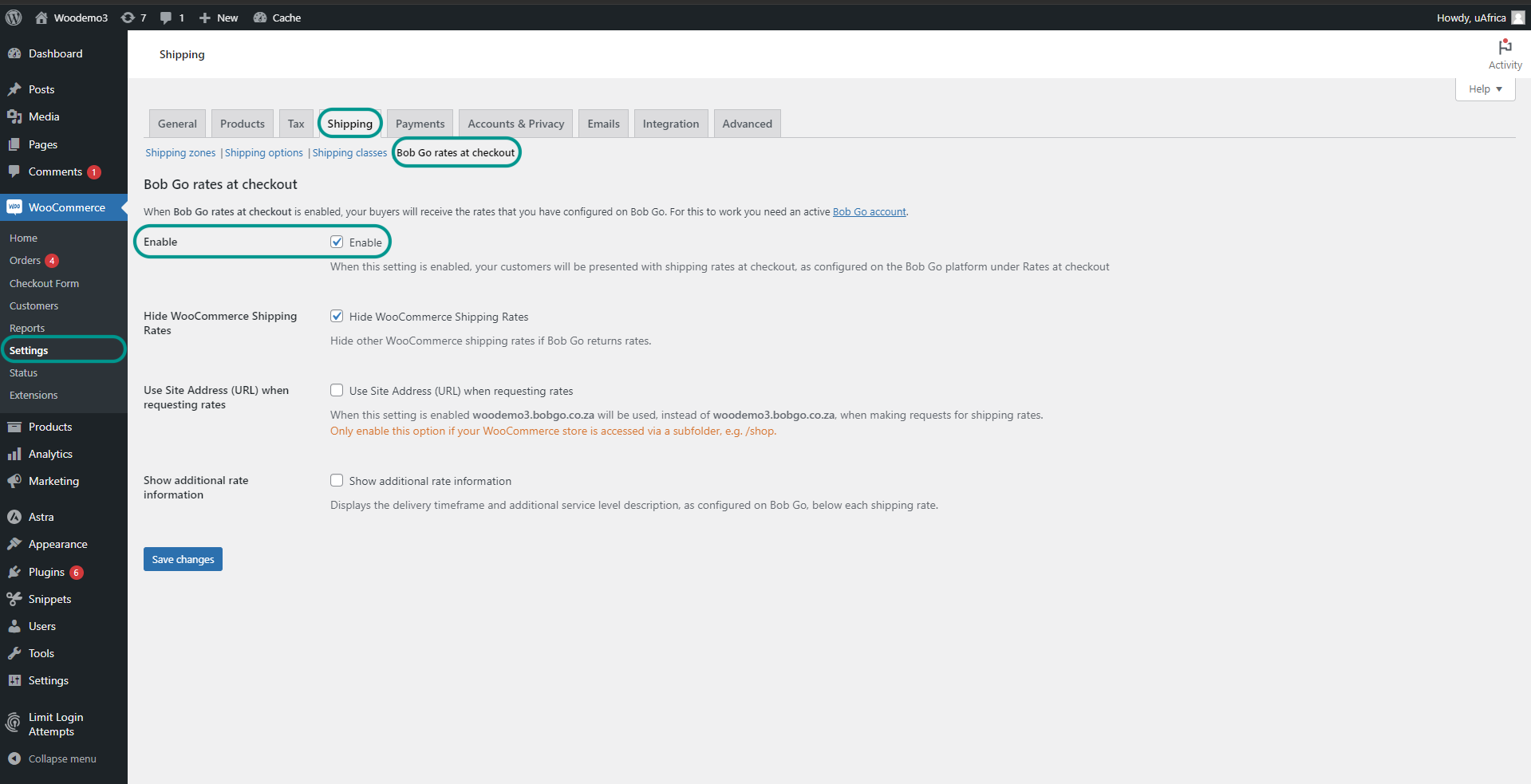Click the WordPress logo icon
1531x784 pixels.
[14, 18]
